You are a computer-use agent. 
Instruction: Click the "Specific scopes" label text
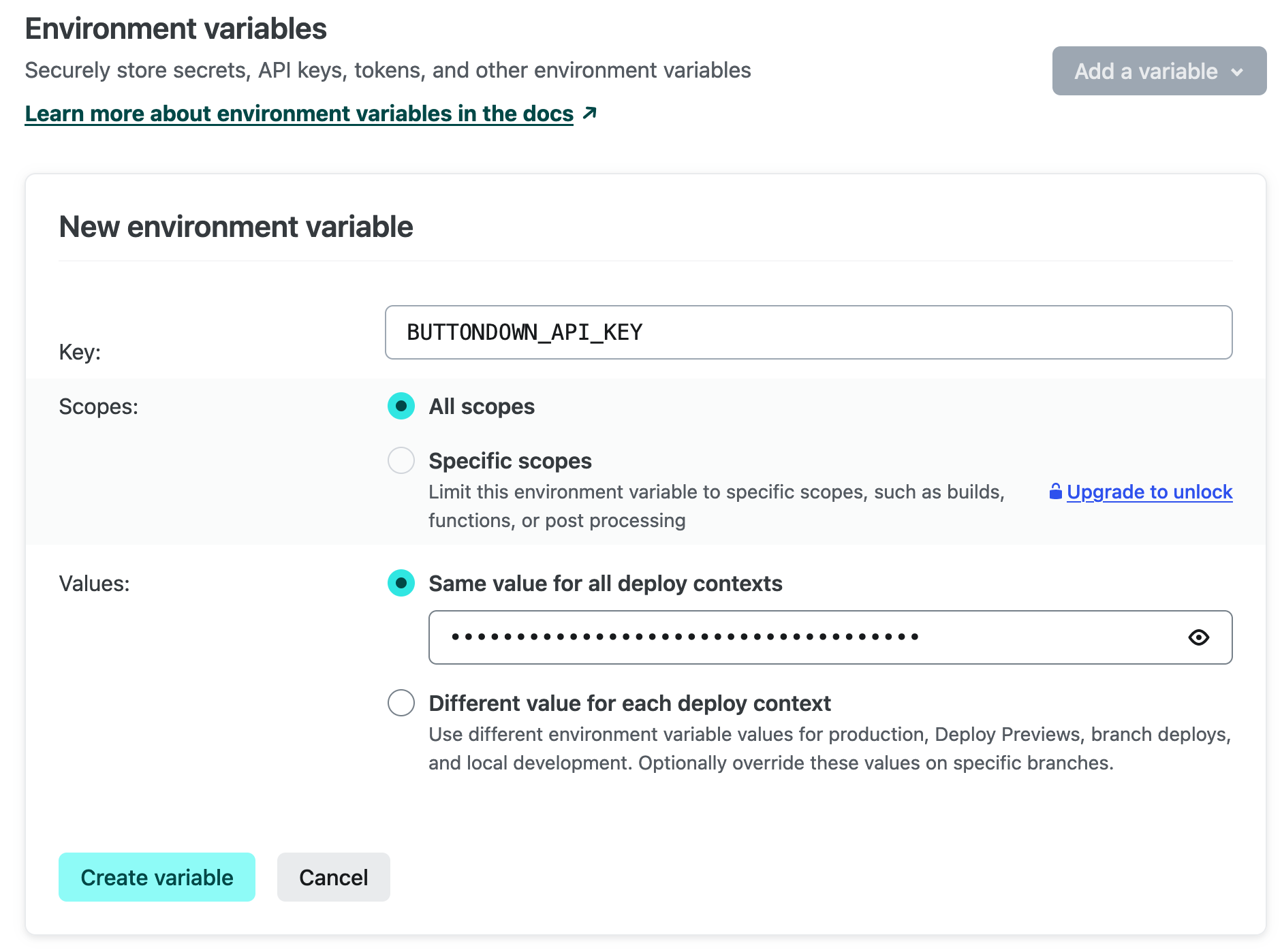coord(510,461)
